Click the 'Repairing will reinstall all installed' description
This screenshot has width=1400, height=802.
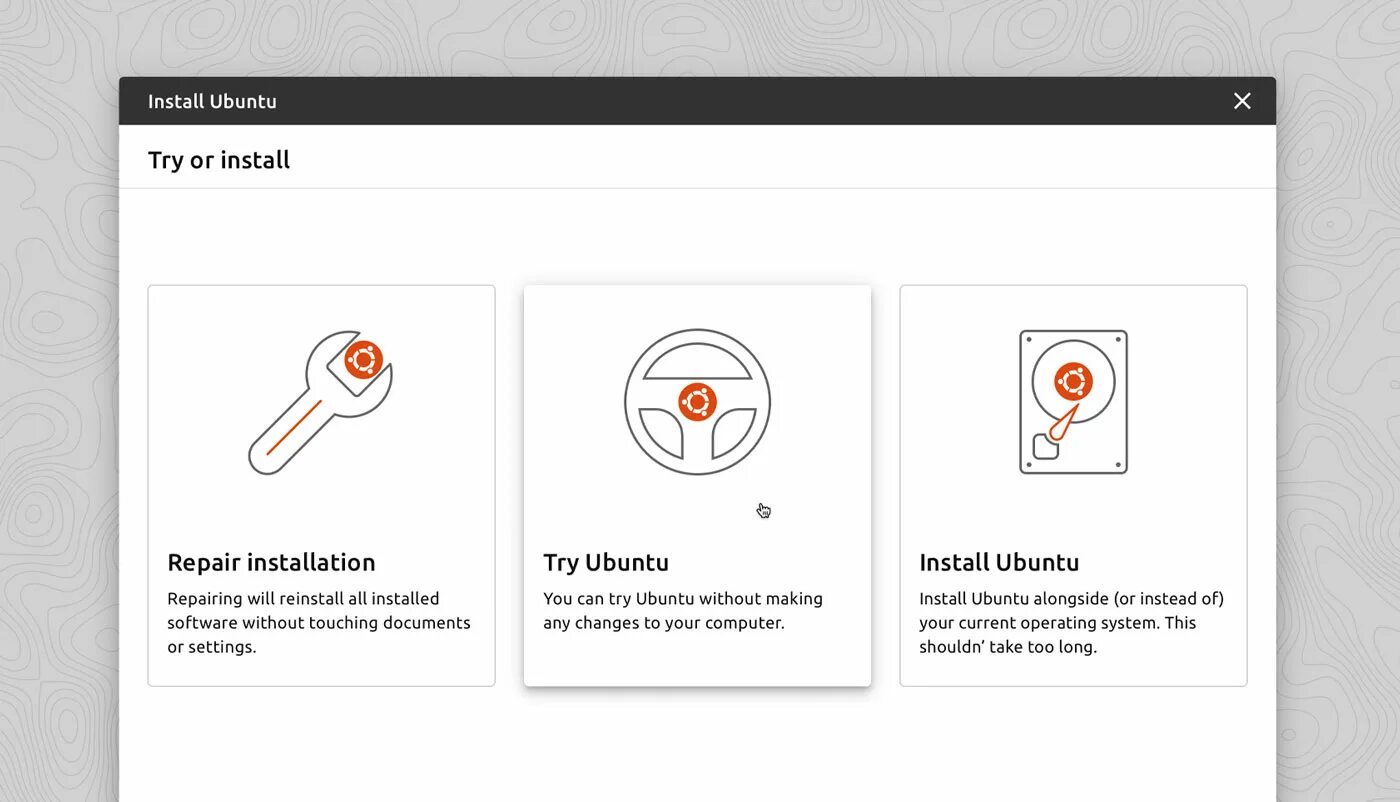(319, 622)
